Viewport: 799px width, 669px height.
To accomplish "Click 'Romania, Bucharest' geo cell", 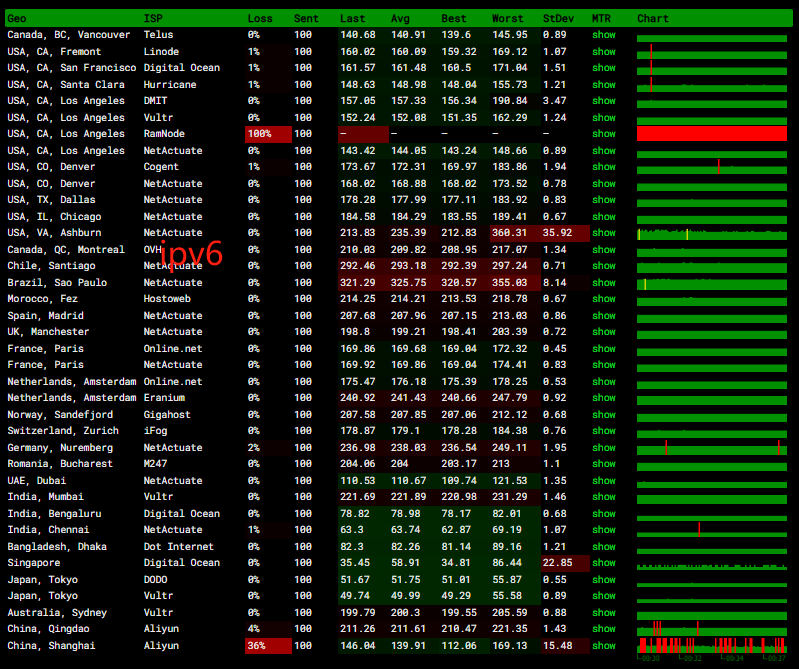I will (60, 464).
